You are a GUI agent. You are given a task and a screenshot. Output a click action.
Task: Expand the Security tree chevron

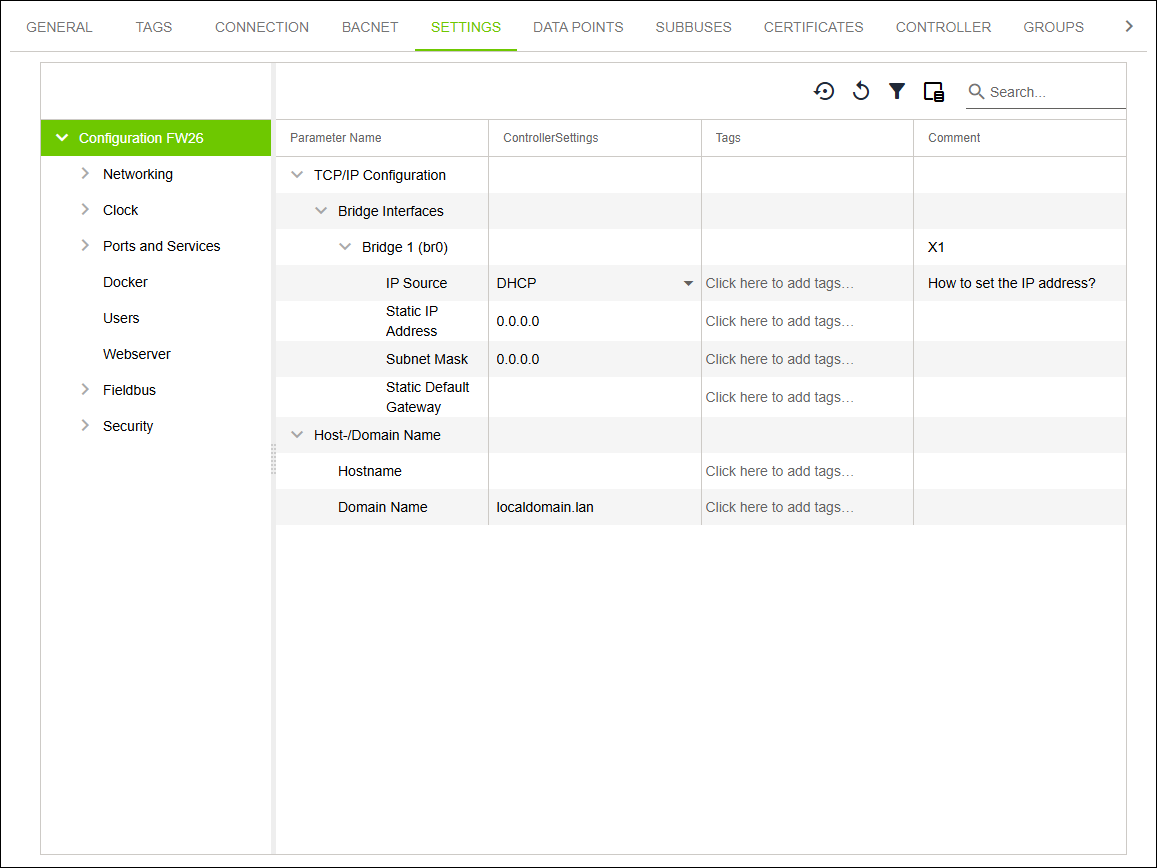pyautogui.click(x=85, y=426)
